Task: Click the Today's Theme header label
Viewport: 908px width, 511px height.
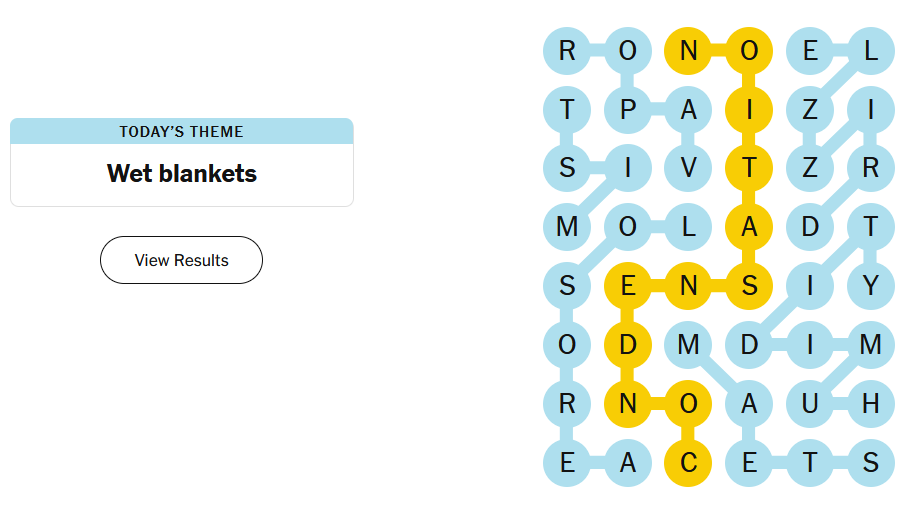Action: click(x=181, y=131)
